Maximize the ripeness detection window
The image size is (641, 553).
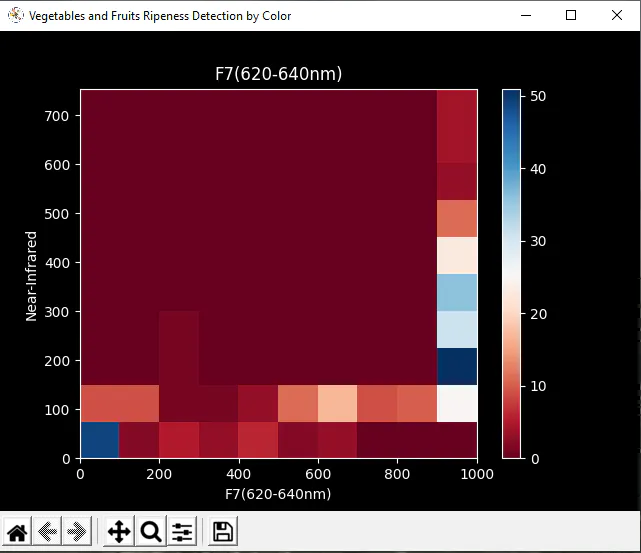571,16
